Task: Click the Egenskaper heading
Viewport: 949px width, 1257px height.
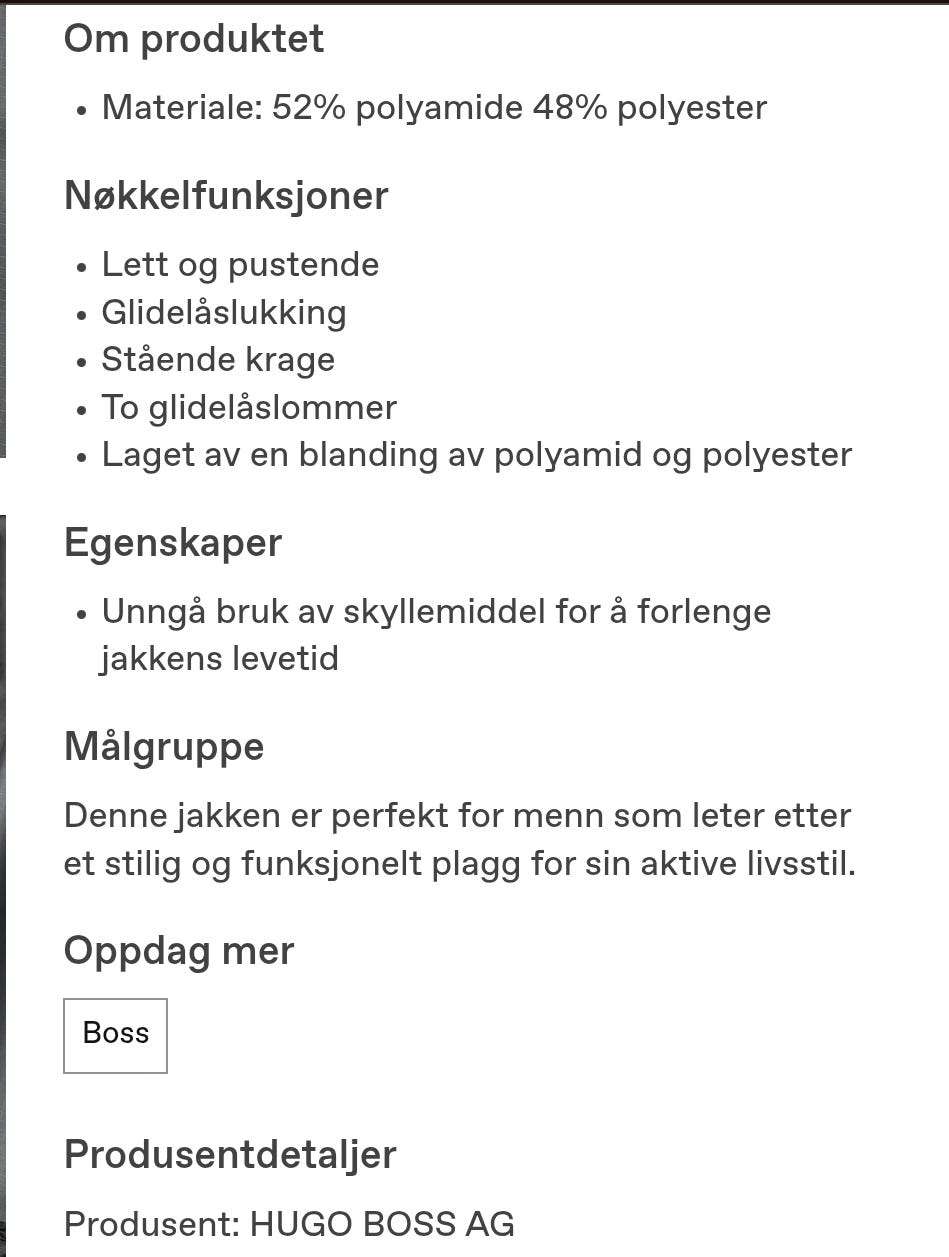Action: click(172, 542)
